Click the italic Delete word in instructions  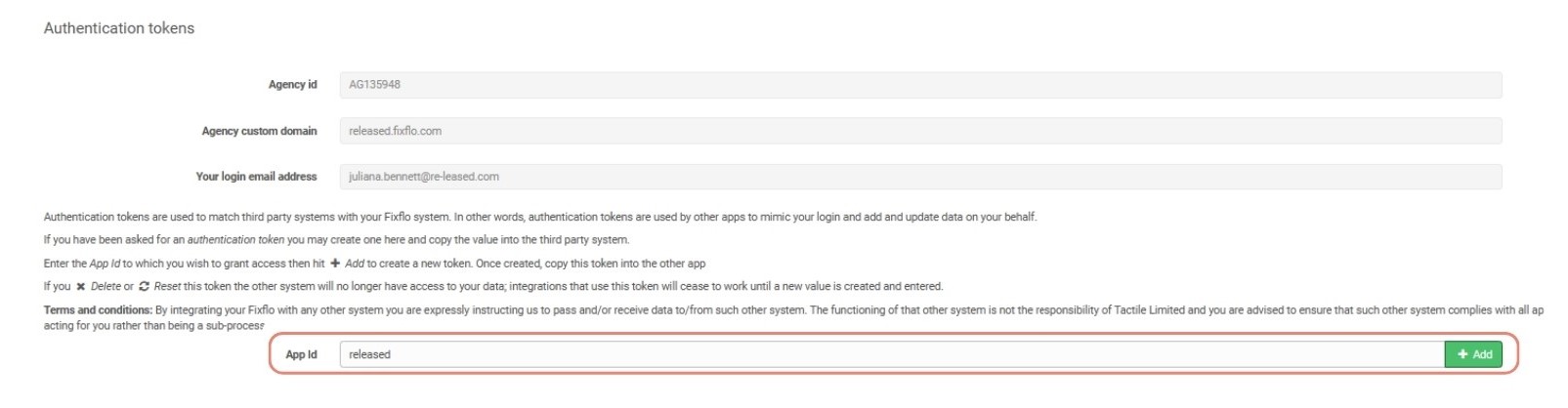point(106,287)
